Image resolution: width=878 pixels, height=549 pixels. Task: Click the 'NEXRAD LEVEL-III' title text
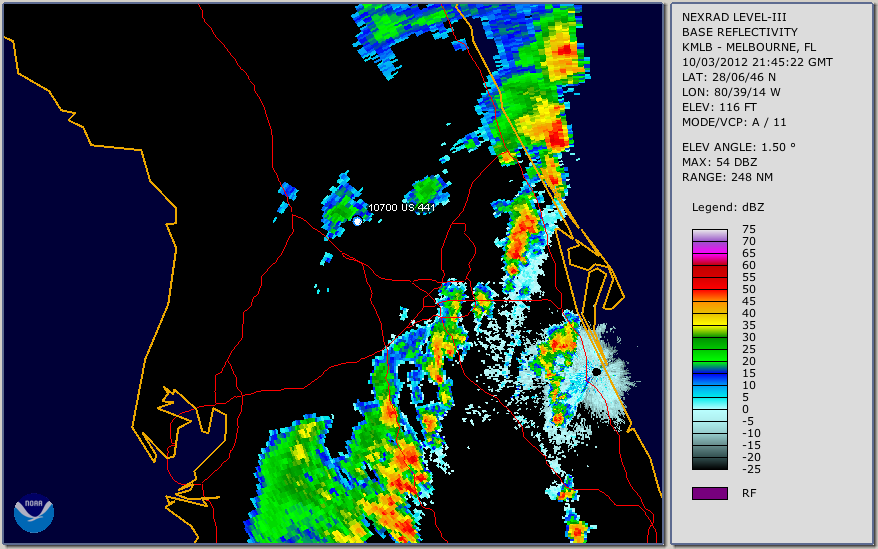click(x=734, y=17)
